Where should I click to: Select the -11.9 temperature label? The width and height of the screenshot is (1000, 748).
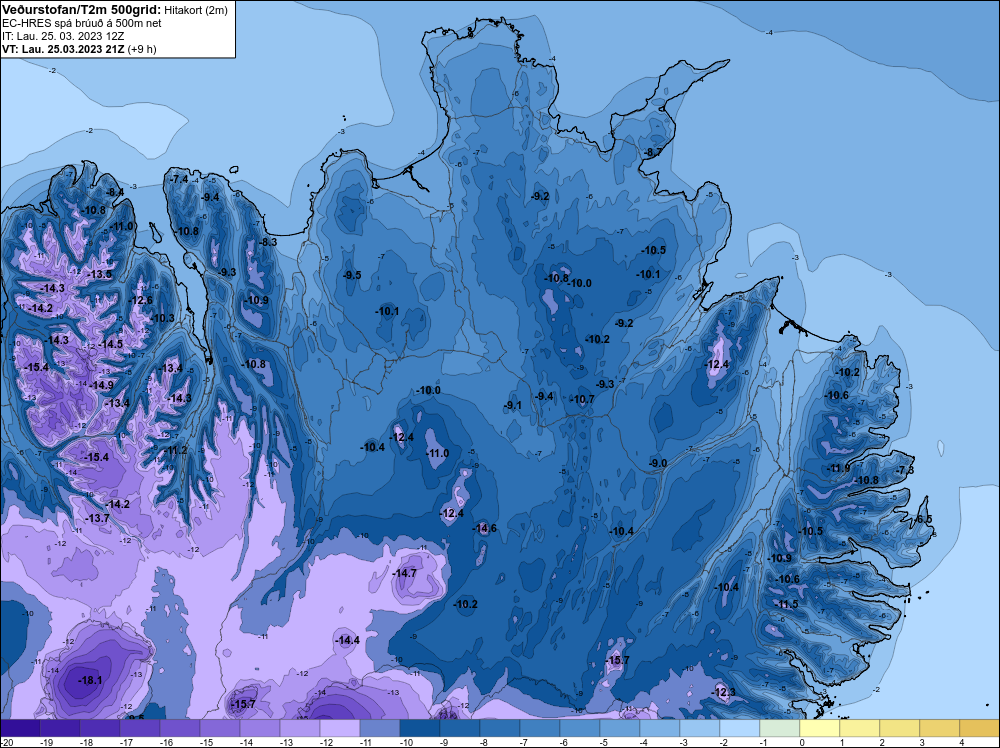837,469
